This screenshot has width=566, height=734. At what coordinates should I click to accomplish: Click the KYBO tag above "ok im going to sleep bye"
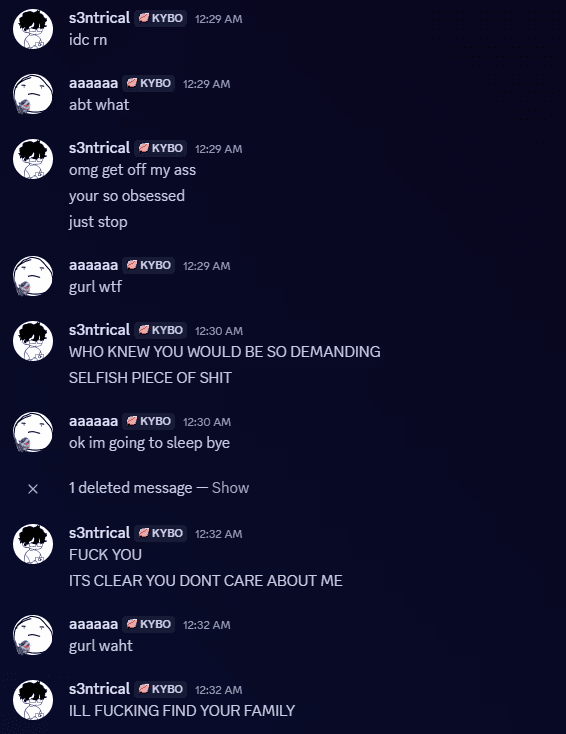[x=148, y=421]
